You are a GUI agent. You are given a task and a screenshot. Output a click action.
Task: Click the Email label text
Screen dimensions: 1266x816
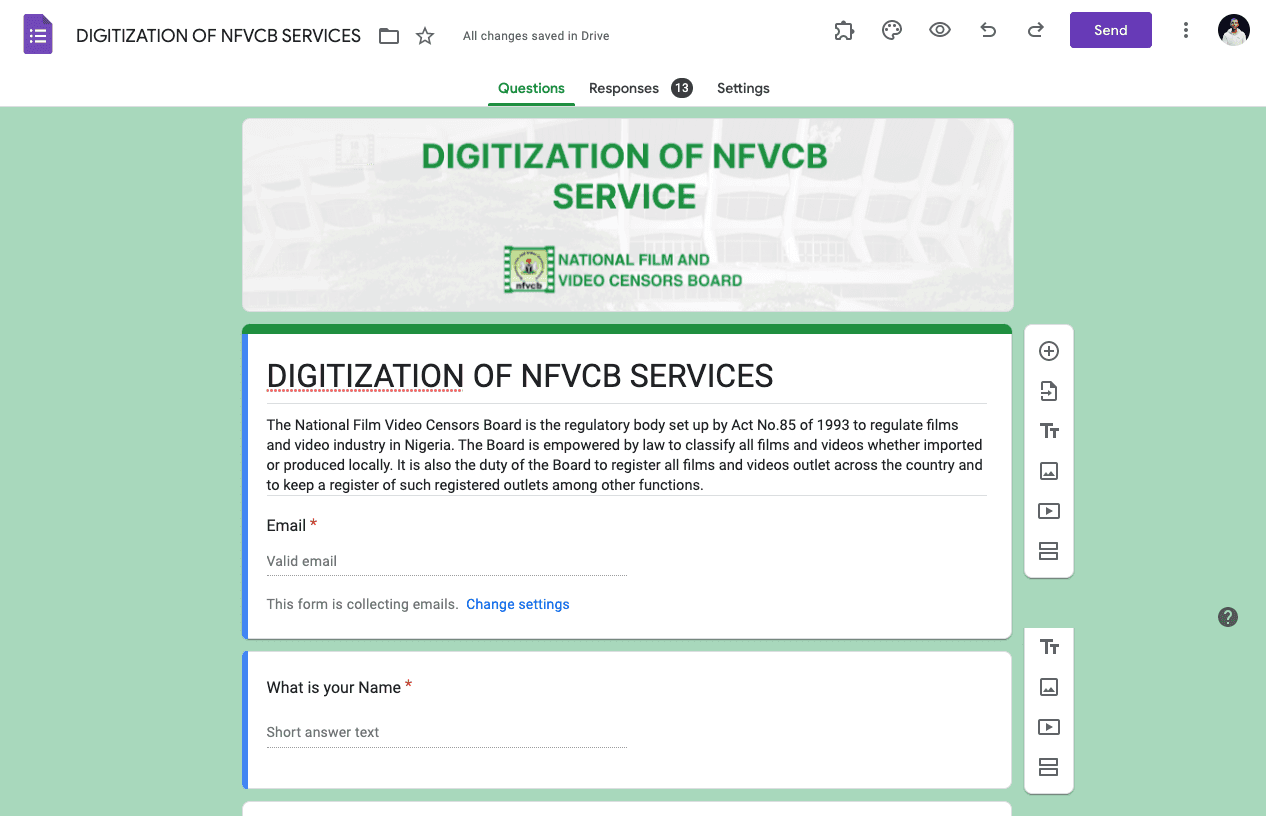tap(286, 525)
